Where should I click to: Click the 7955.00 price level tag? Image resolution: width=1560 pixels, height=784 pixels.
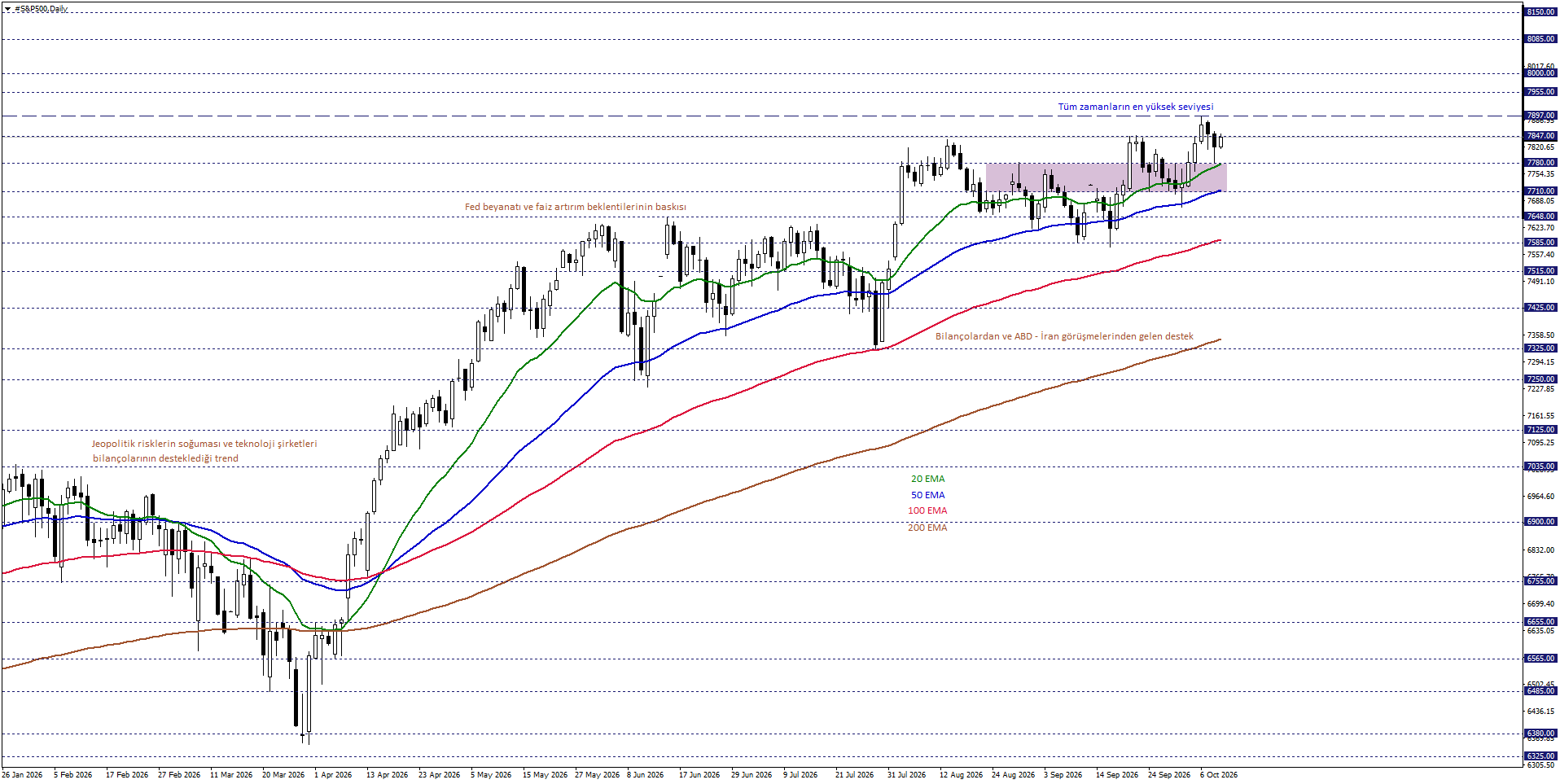click(x=1540, y=92)
